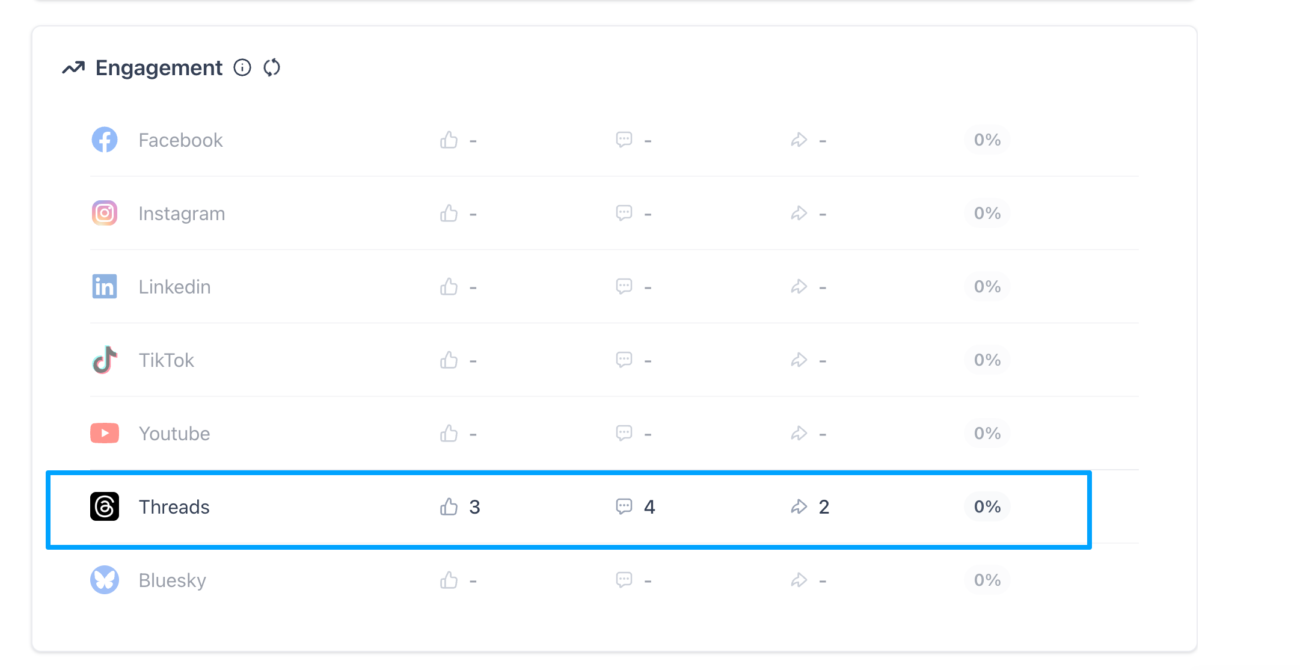Select the highlighted Threads row
Screen dimensions: 1300x670
[x=567, y=507]
